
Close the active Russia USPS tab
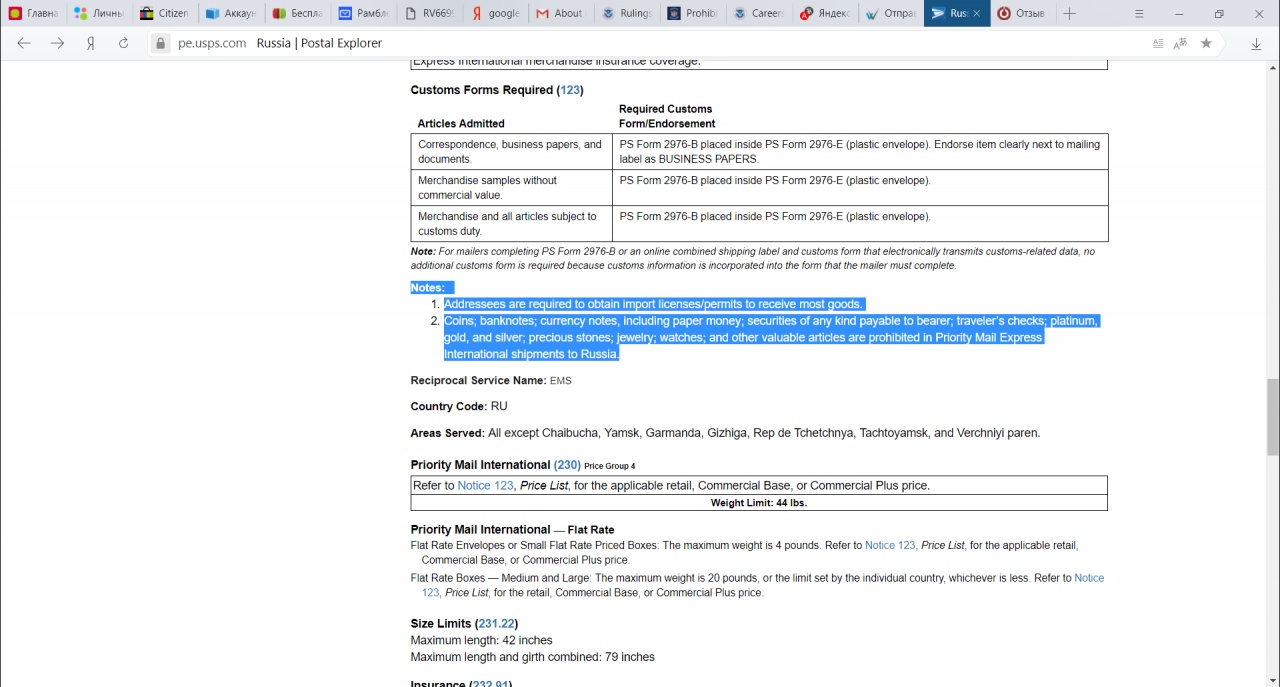(x=977, y=13)
